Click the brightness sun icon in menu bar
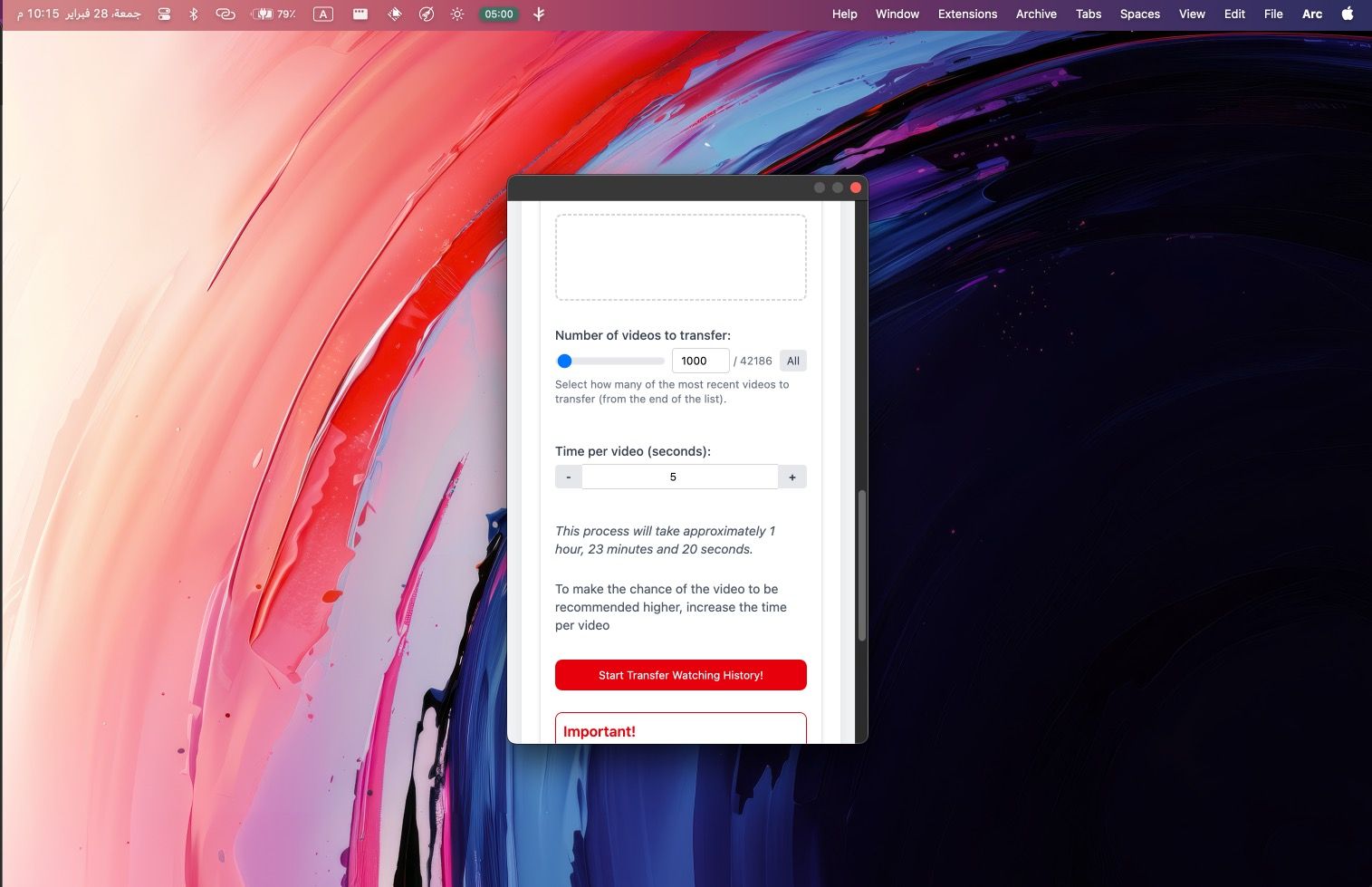The width and height of the screenshot is (1372, 887). click(457, 14)
